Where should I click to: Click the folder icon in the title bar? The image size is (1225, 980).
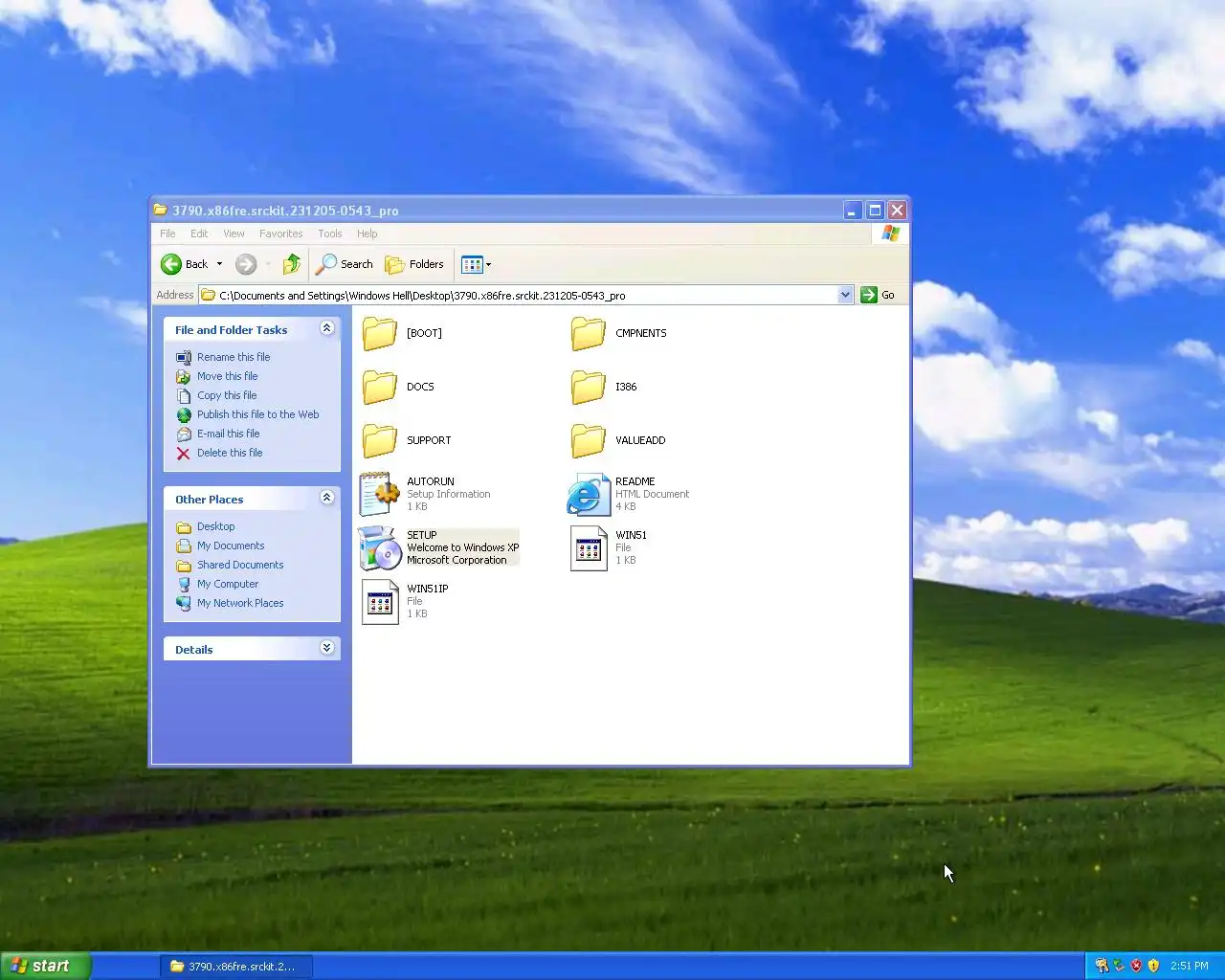(161, 210)
